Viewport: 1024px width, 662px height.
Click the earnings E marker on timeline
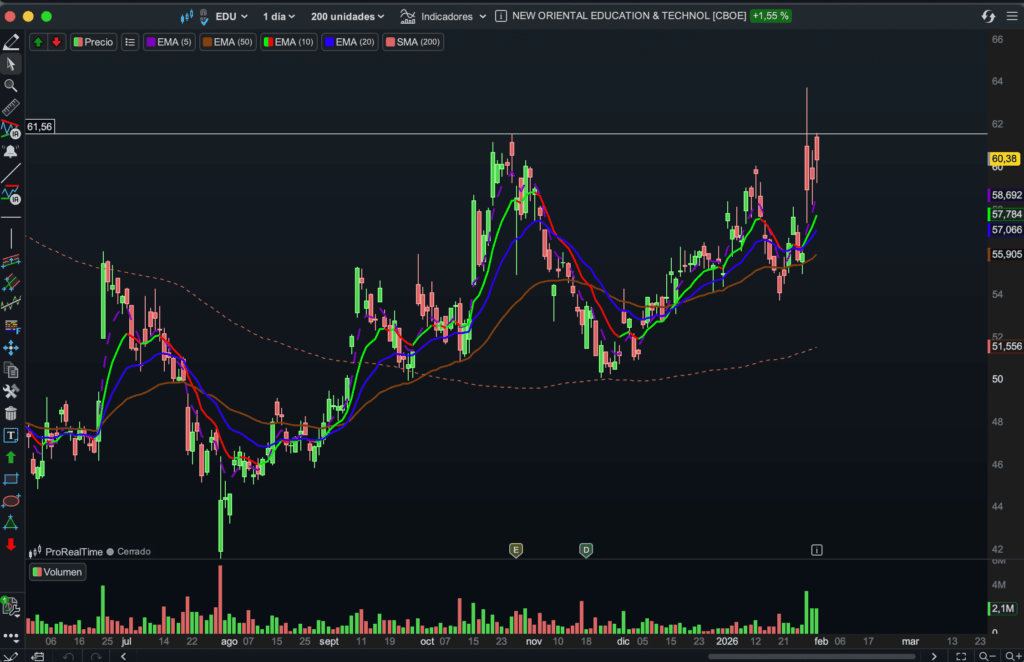516,550
